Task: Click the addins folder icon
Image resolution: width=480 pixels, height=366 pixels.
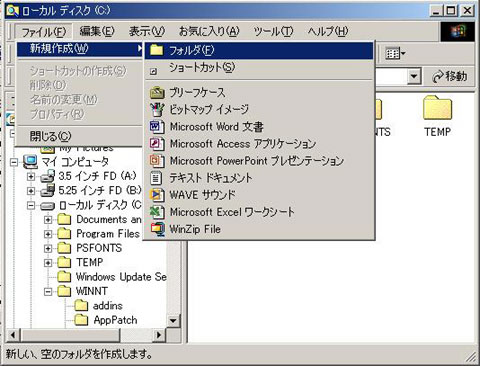Action: pos(81,306)
